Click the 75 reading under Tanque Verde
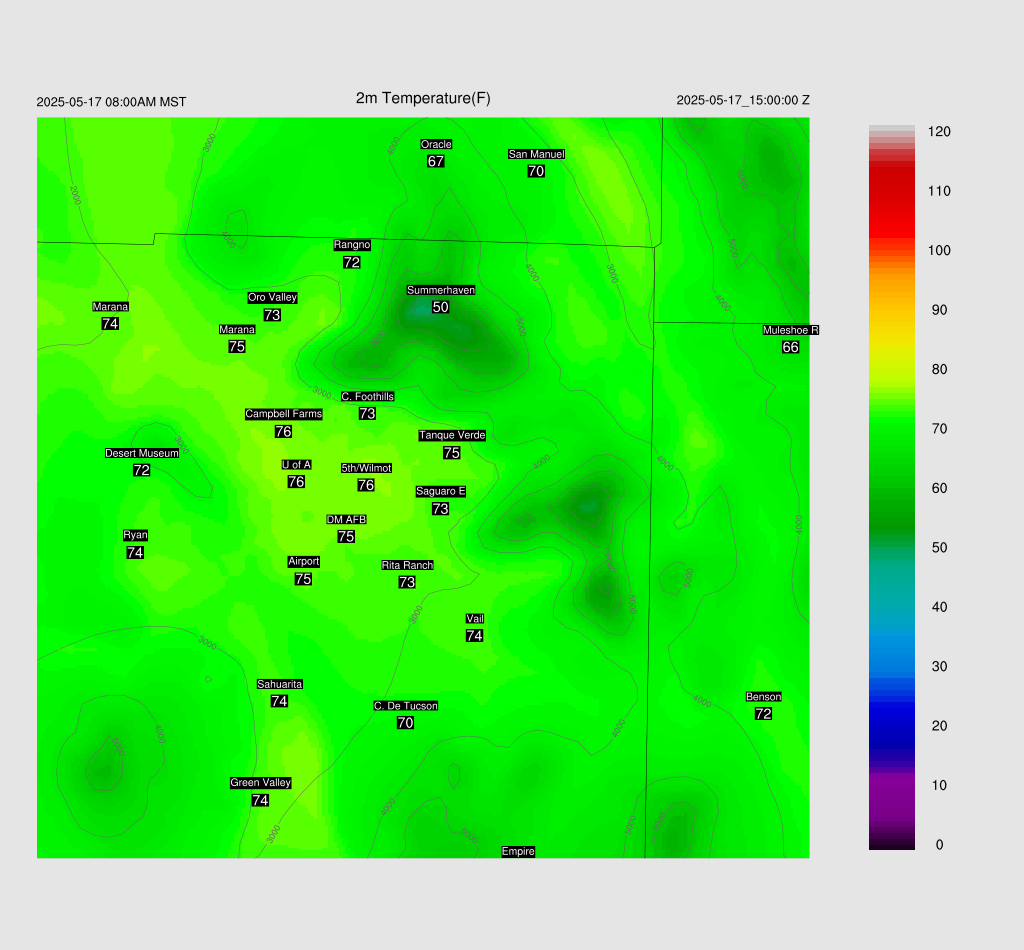This screenshot has width=1024, height=950. [x=451, y=452]
